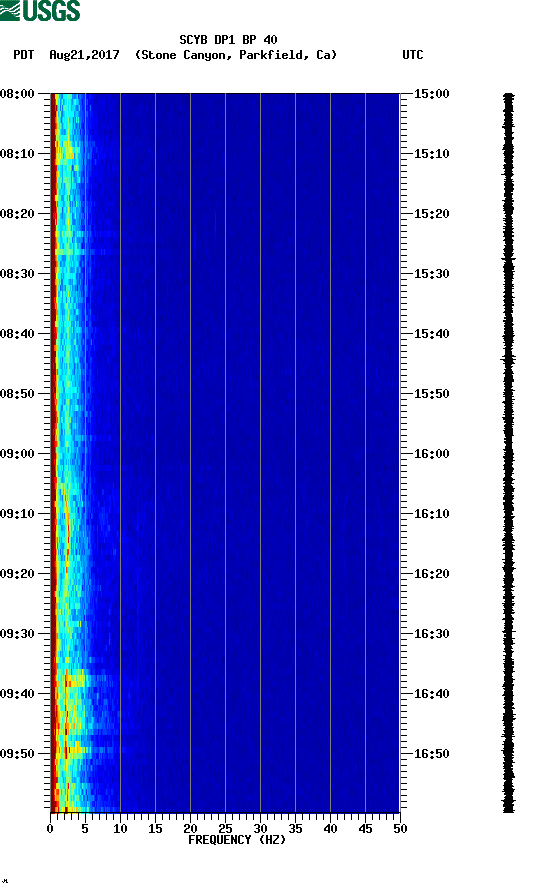Screen dimensions: 552x892
Task: Click the USGS logo
Action: tap(40, 10)
